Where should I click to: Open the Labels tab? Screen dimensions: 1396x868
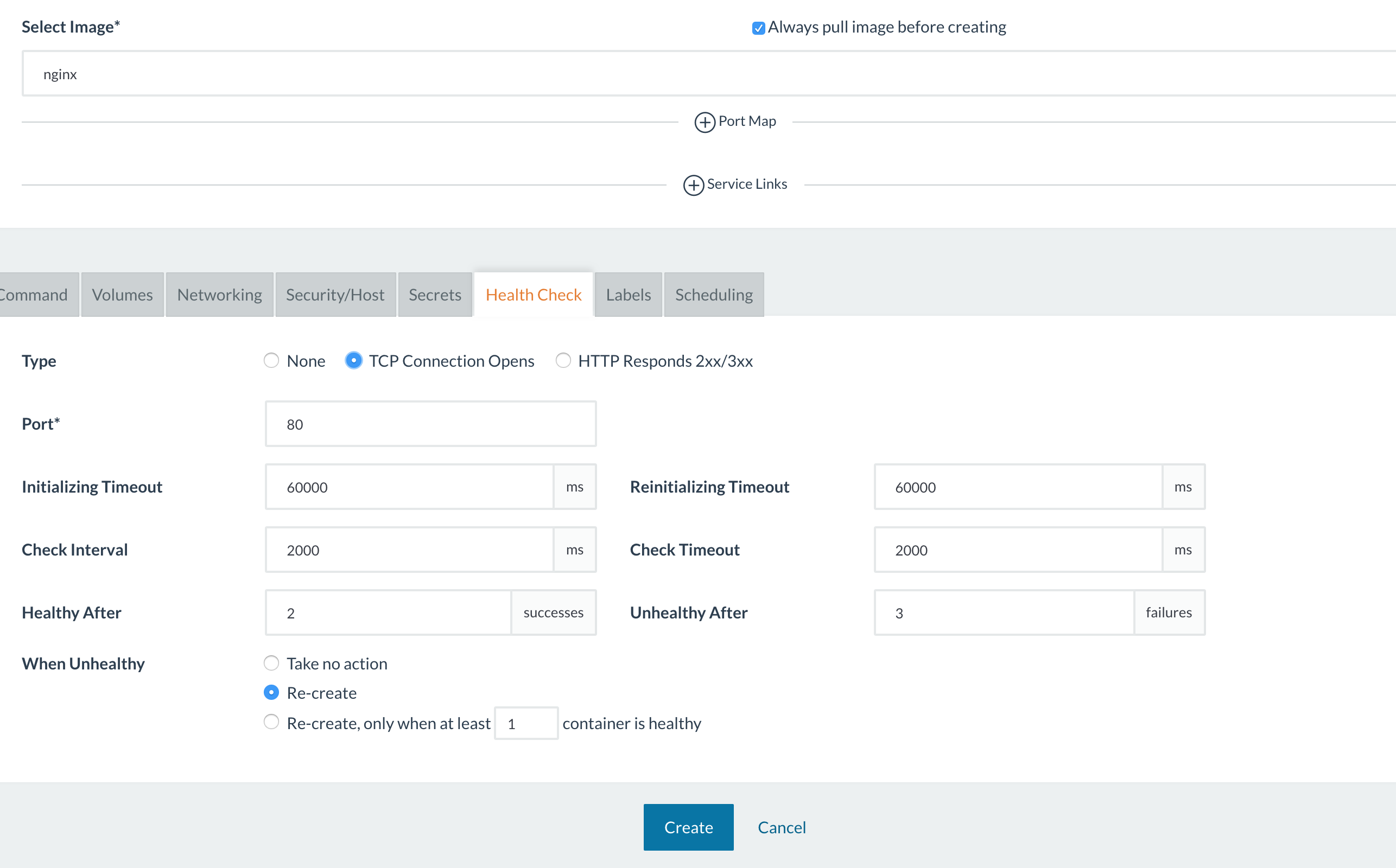pos(627,294)
